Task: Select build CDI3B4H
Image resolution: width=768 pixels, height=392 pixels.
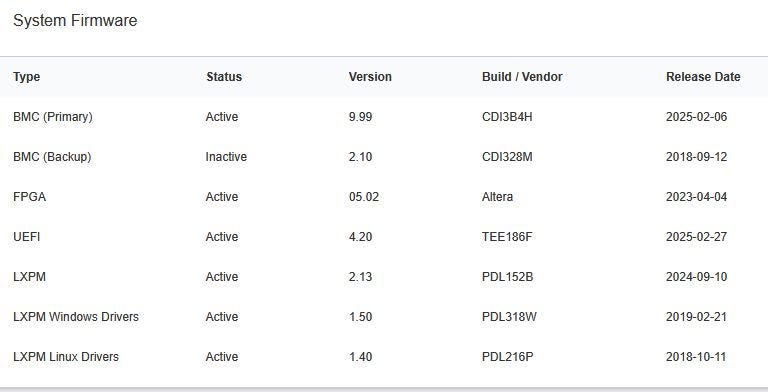Action: point(507,117)
